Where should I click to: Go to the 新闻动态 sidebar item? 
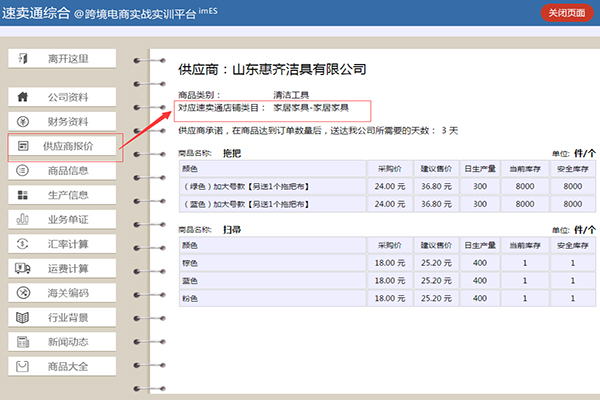[68, 342]
